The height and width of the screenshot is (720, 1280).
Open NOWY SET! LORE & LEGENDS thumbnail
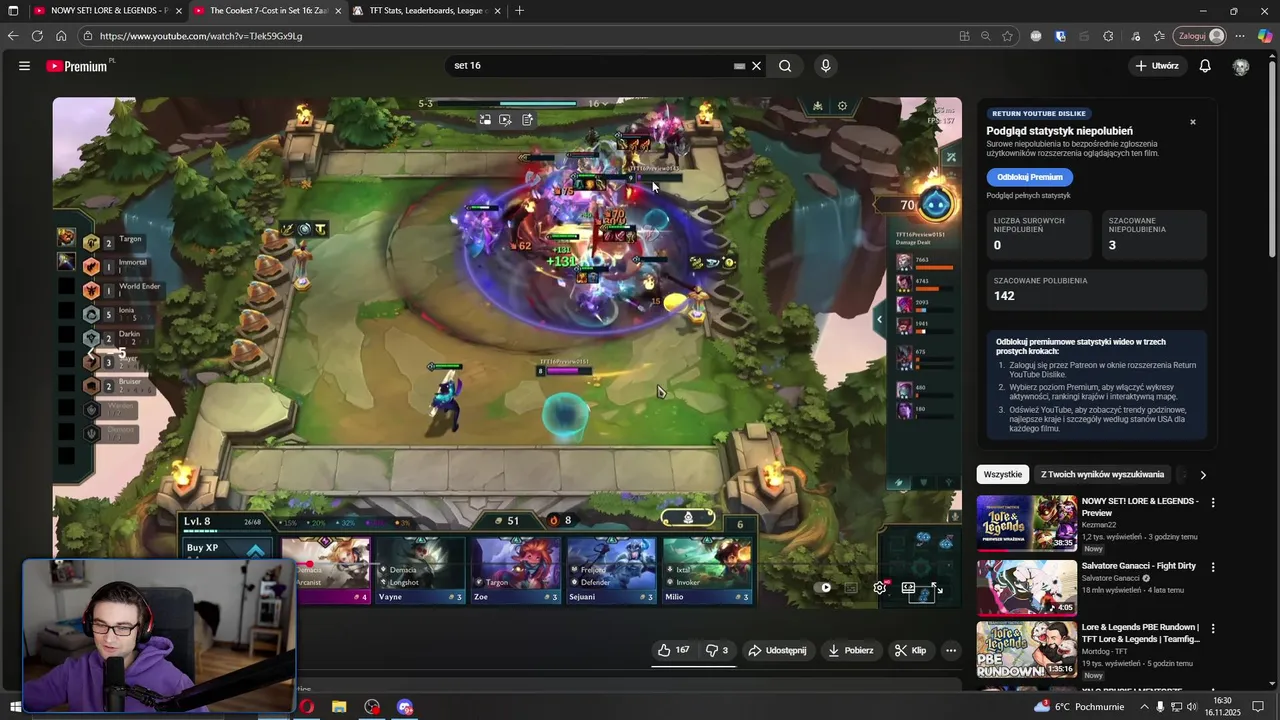coord(1027,523)
